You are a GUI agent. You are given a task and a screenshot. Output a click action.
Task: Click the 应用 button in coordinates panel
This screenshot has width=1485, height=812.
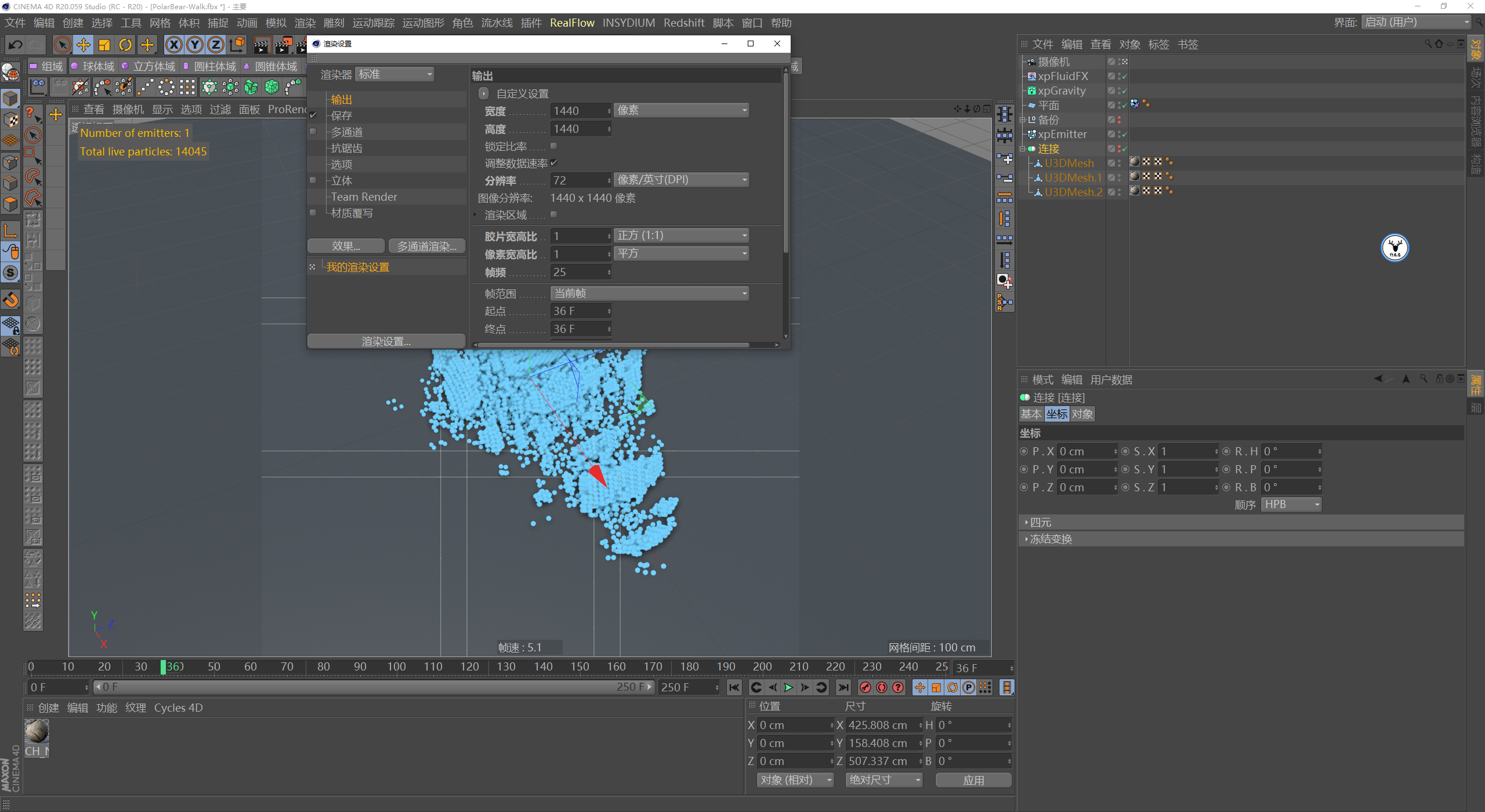pyautogui.click(x=973, y=780)
